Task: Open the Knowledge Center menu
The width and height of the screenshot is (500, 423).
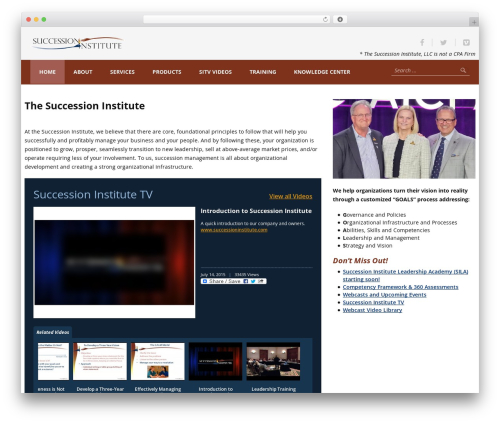Action: [x=322, y=72]
